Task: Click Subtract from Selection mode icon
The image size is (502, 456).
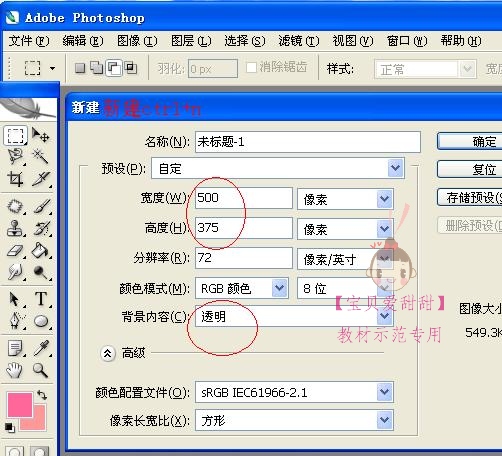Action: tap(114, 68)
